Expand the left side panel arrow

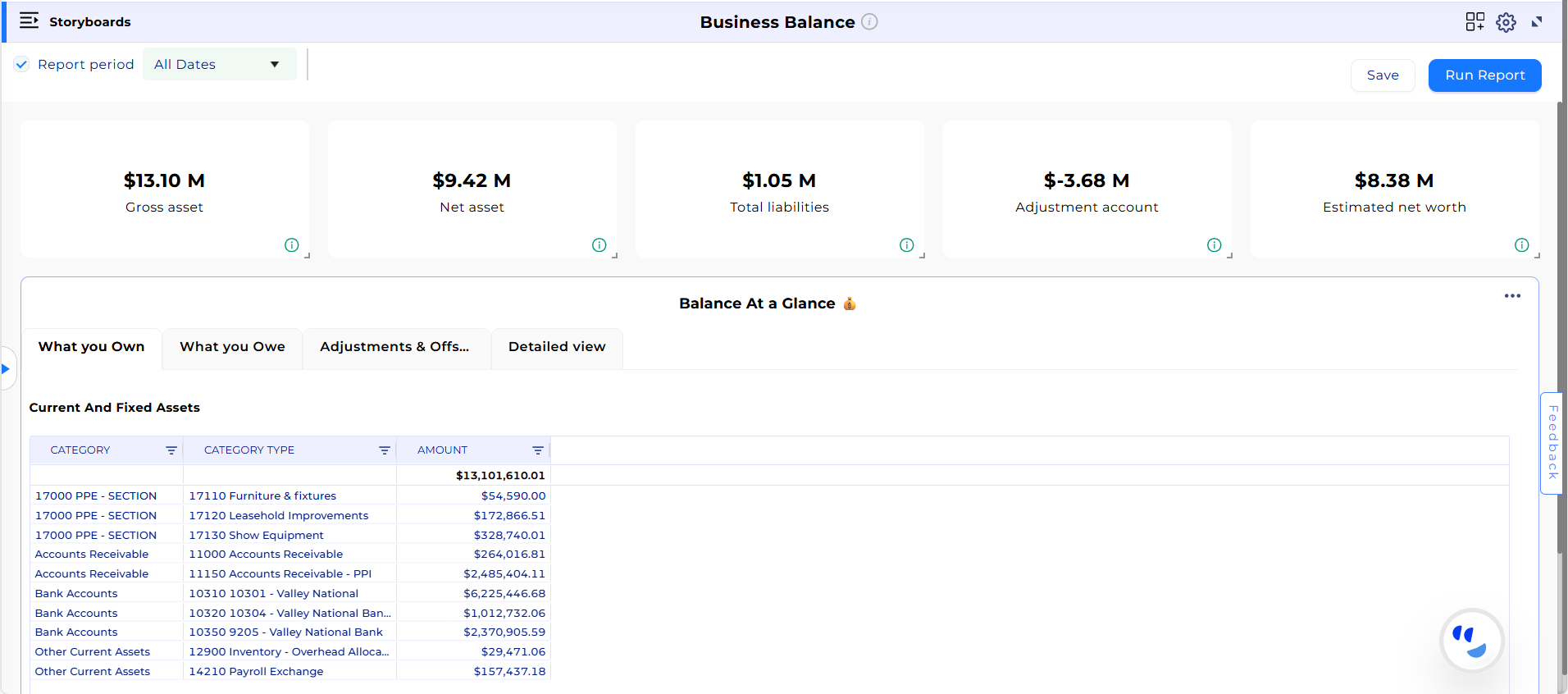pyautogui.click(x=6, y=369)
